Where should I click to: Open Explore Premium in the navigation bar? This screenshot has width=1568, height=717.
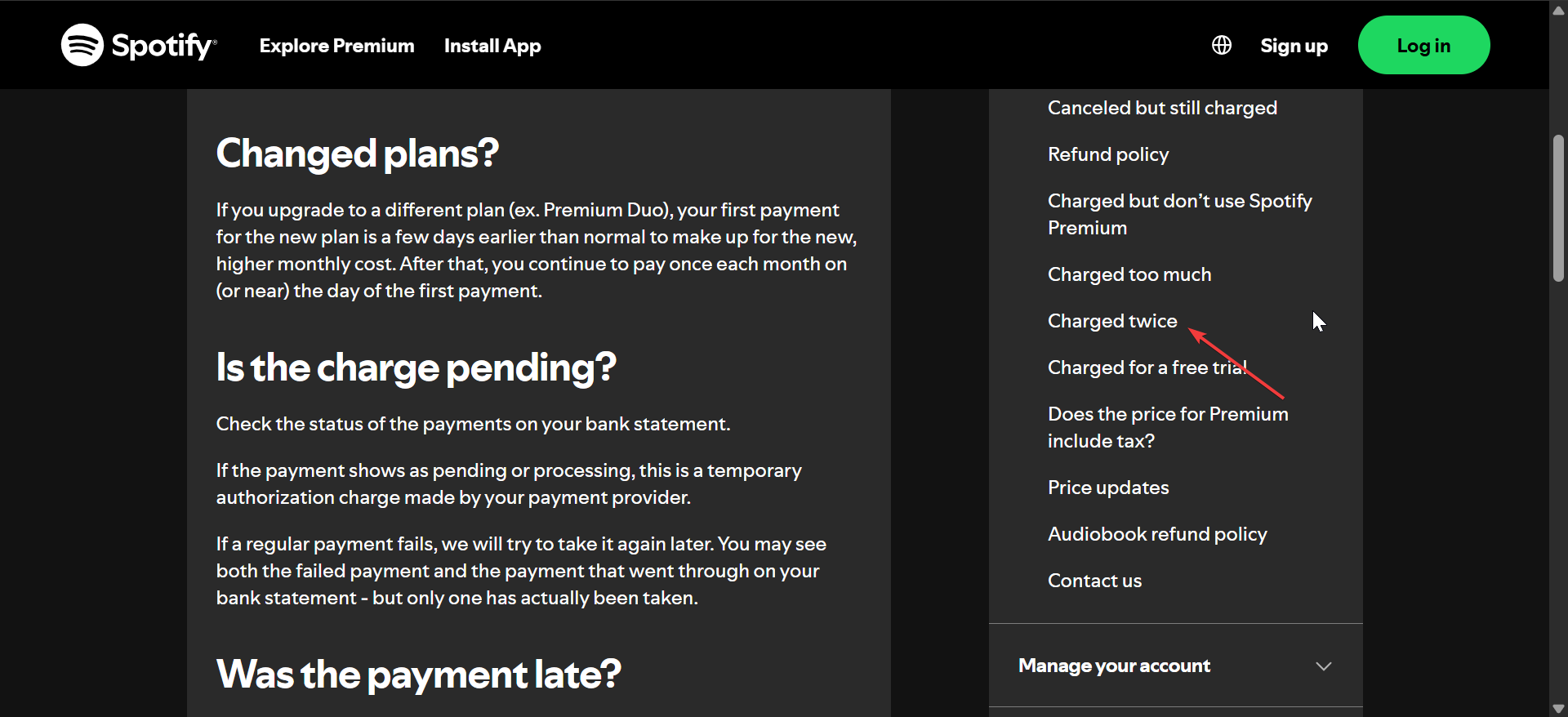tap(336, 46)
